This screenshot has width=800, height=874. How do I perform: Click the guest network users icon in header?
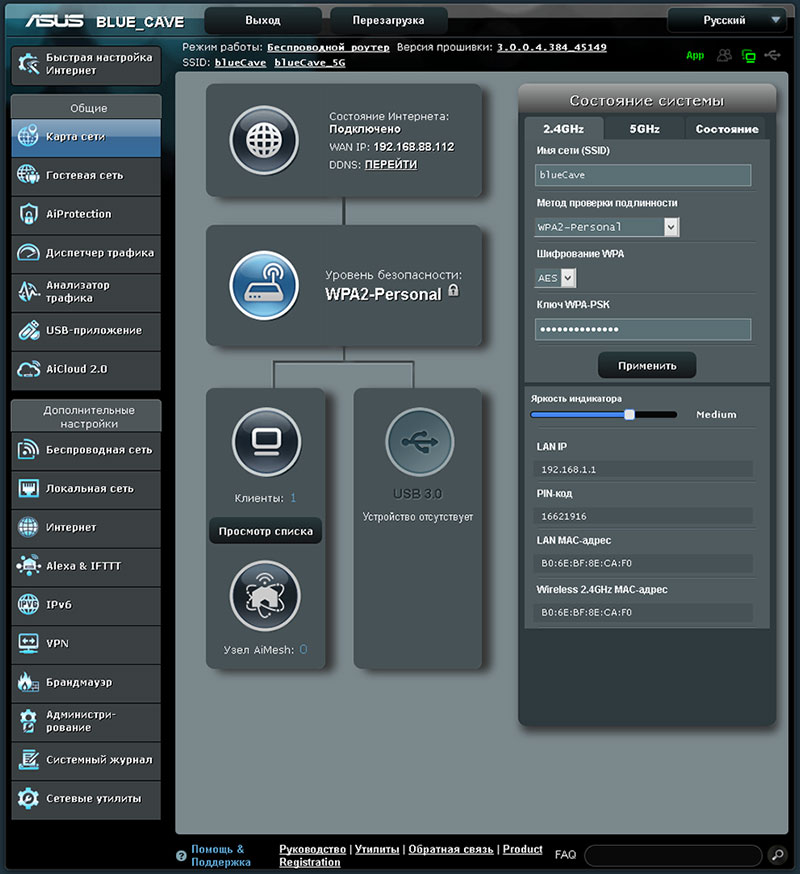pos(724,55)
